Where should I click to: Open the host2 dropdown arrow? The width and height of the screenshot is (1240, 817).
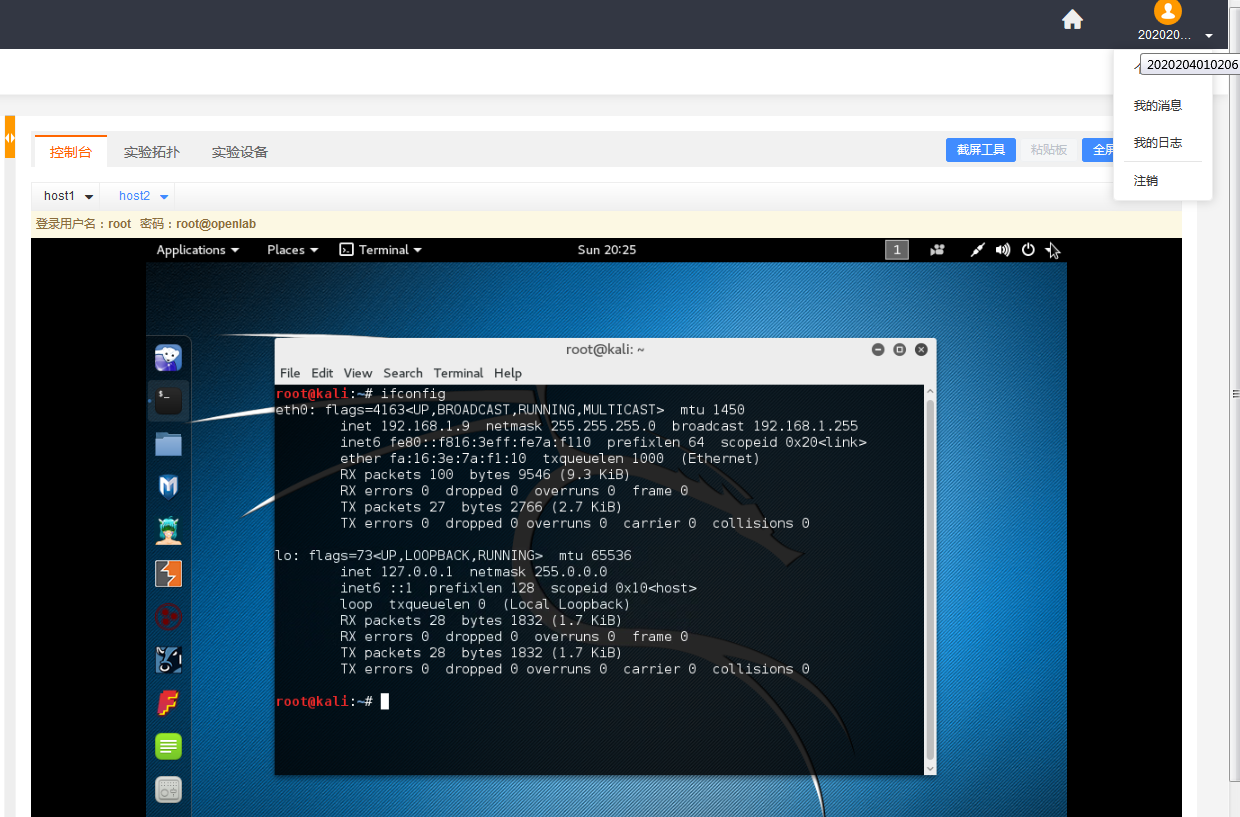coord(164,197)
